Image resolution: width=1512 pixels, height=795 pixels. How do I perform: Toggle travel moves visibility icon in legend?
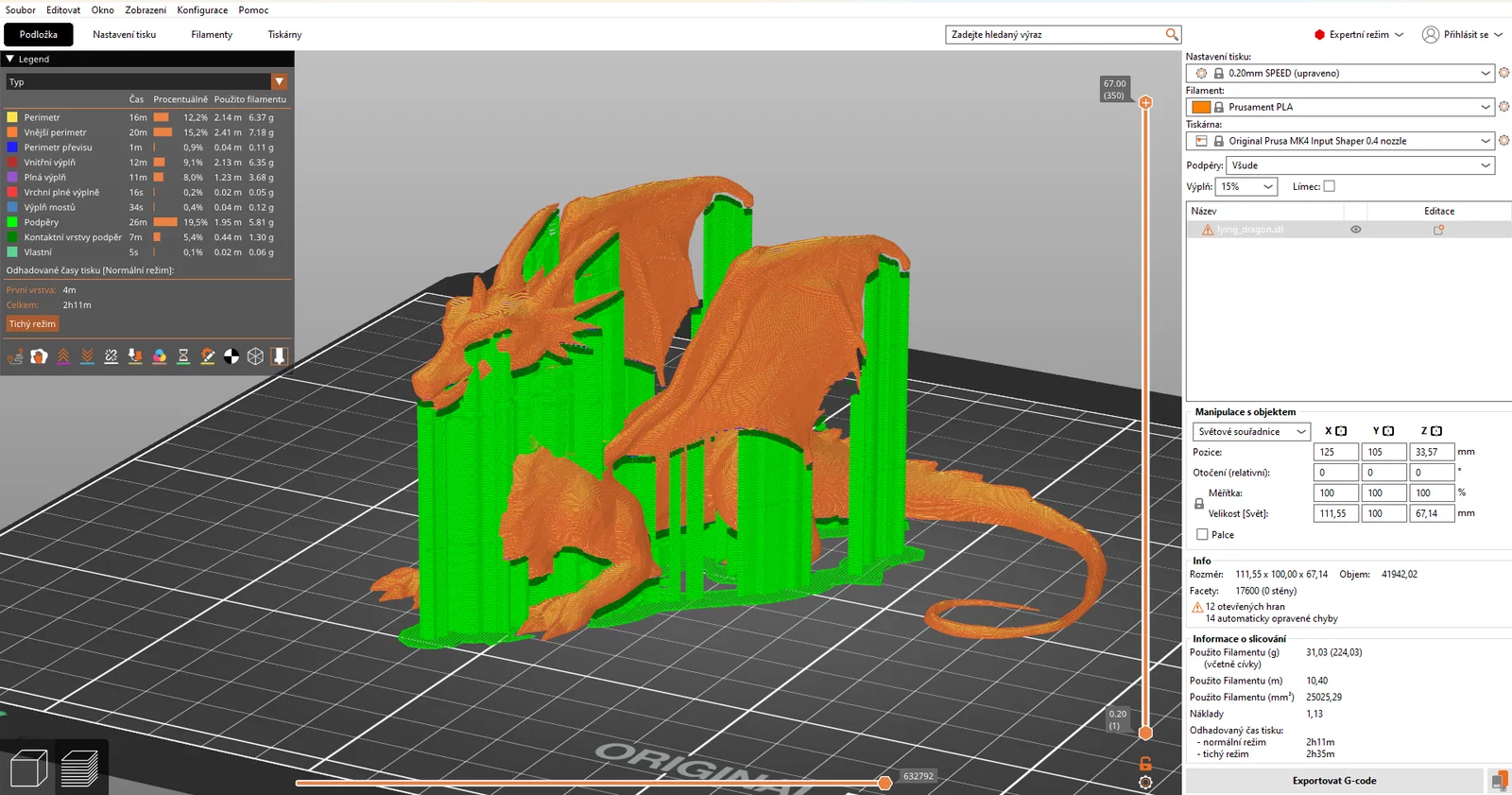tap(15, 356)
